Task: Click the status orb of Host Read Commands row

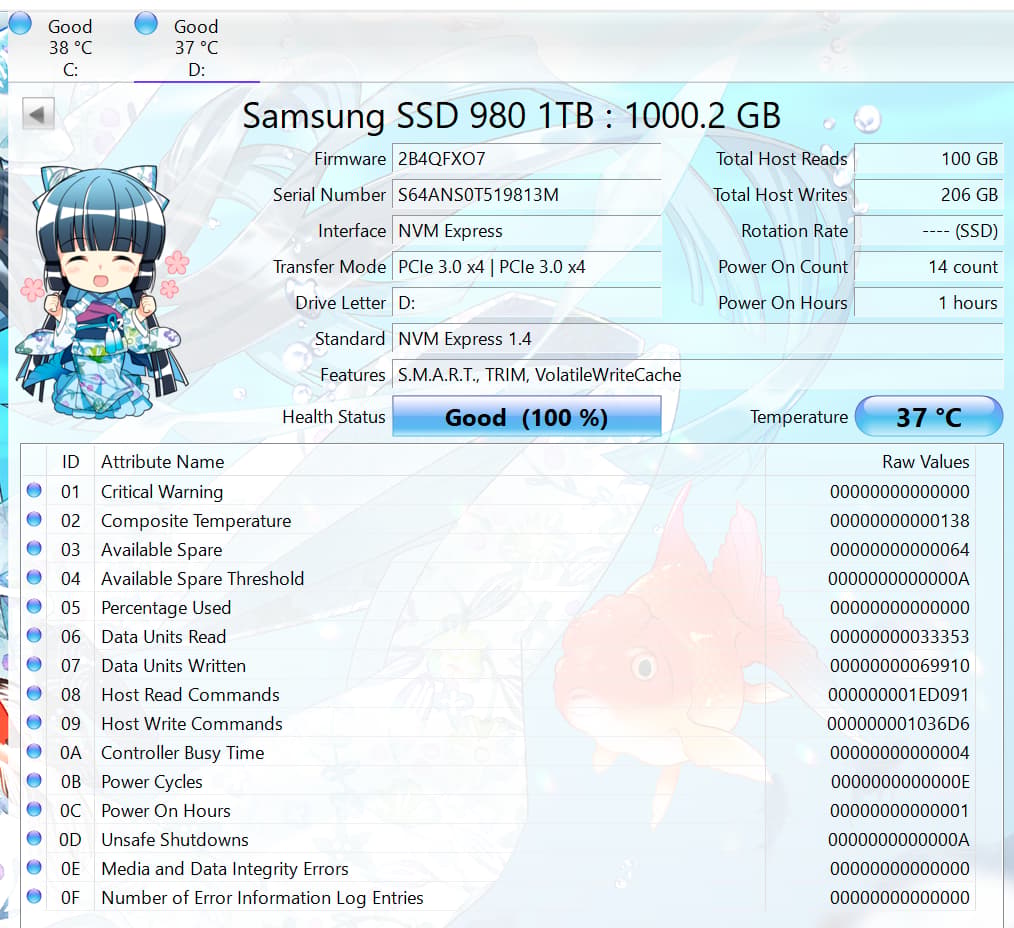Action: (34, 694)
